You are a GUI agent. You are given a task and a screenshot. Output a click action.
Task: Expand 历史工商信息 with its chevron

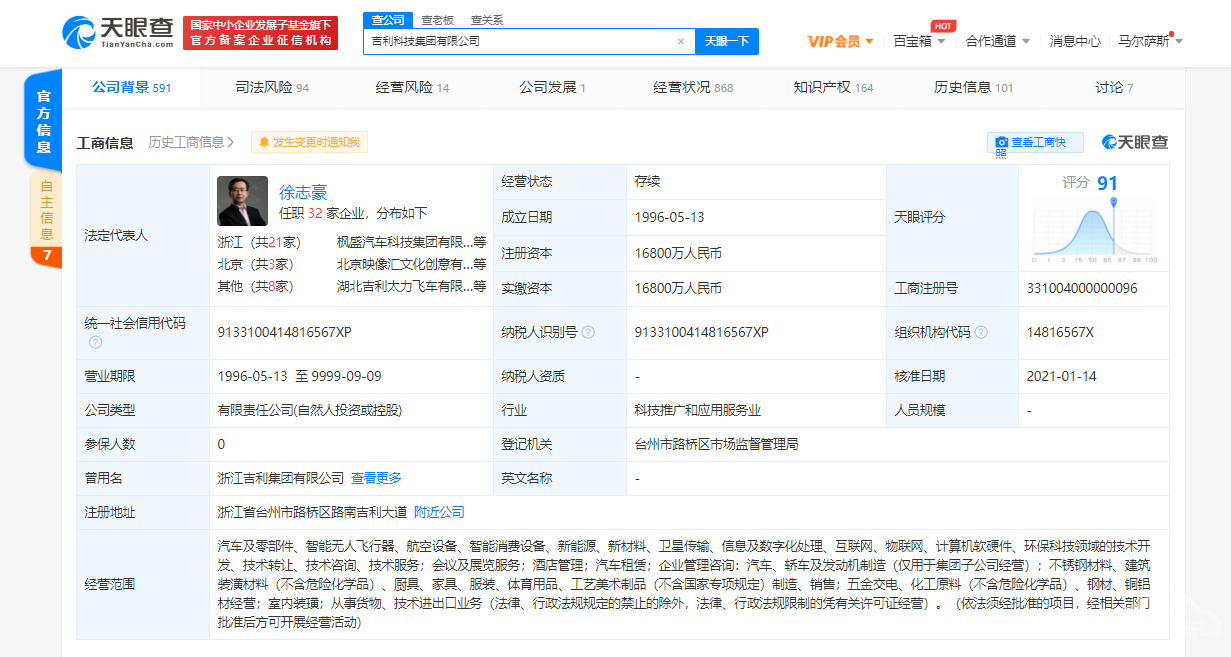192,143
